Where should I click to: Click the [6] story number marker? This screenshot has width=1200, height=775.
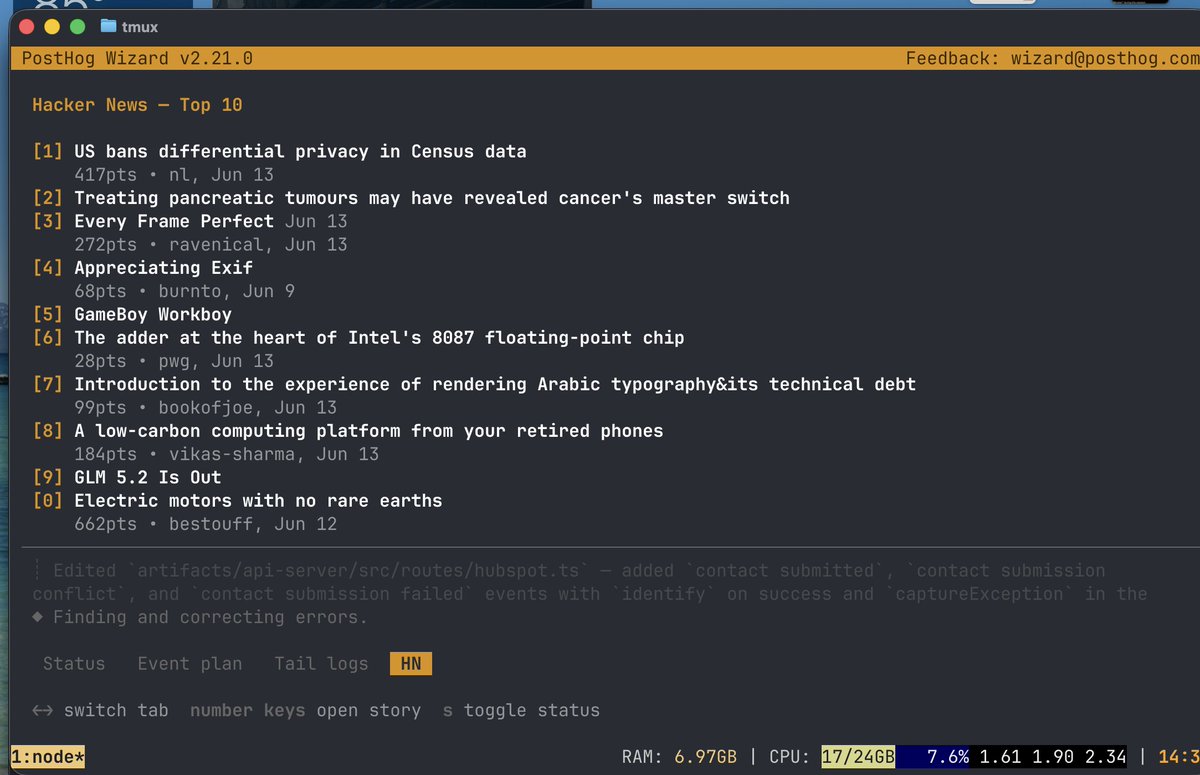[48, 338]
